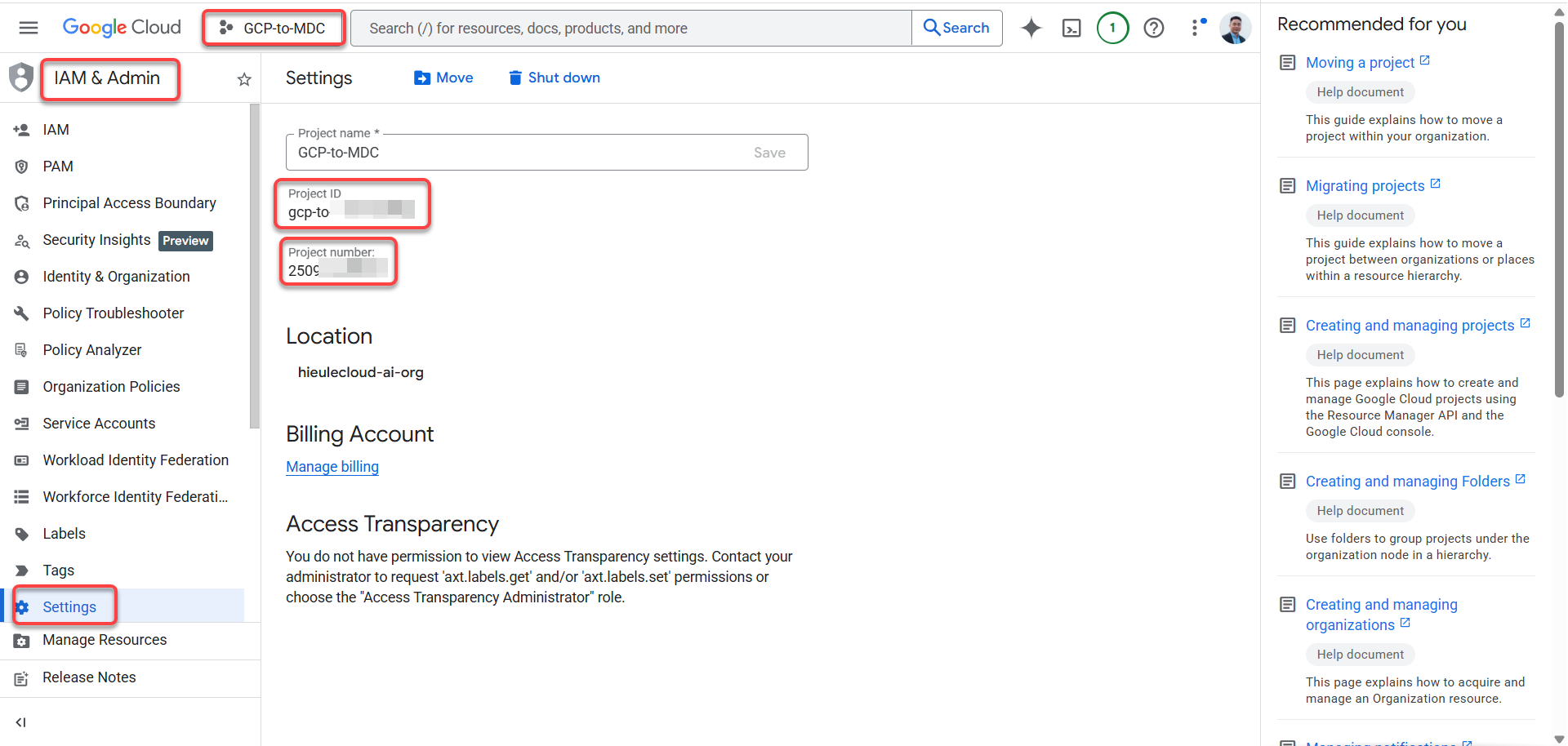Open the three-dot utilities menu in header
Screen dimensions: 1568x746
[1196, 28]
